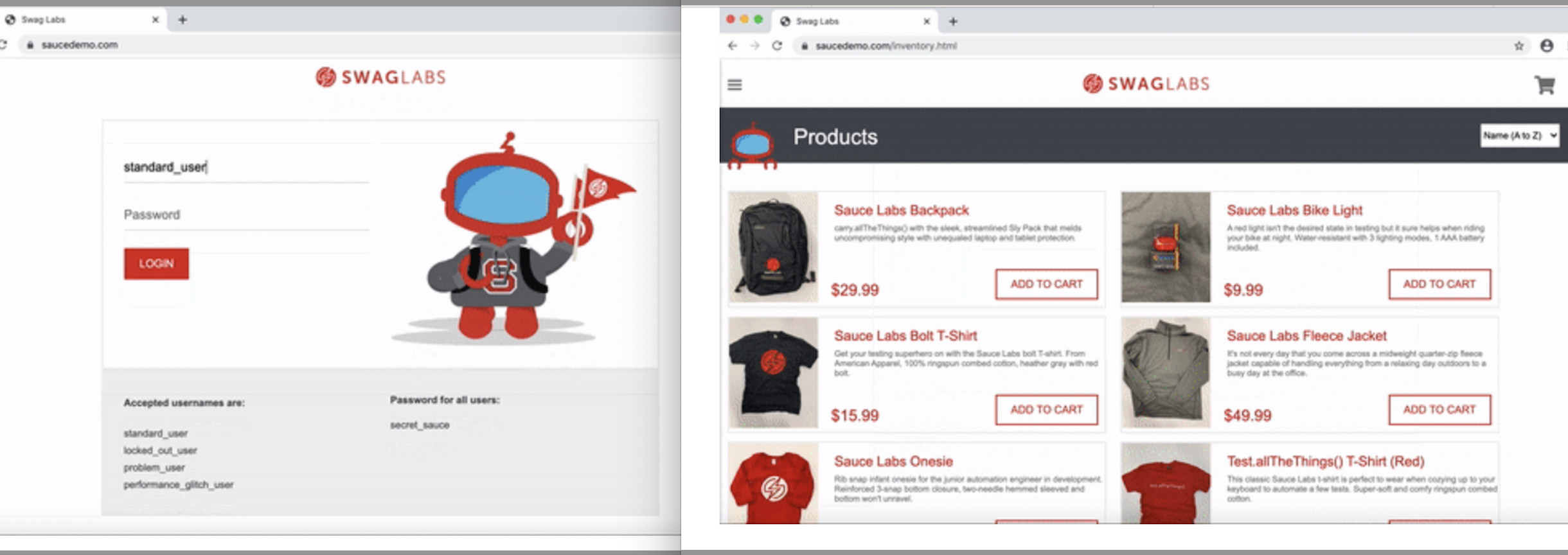Click the red macOS close dot
The height and width of the screenshot is (555, 1568).
(730, 19)
